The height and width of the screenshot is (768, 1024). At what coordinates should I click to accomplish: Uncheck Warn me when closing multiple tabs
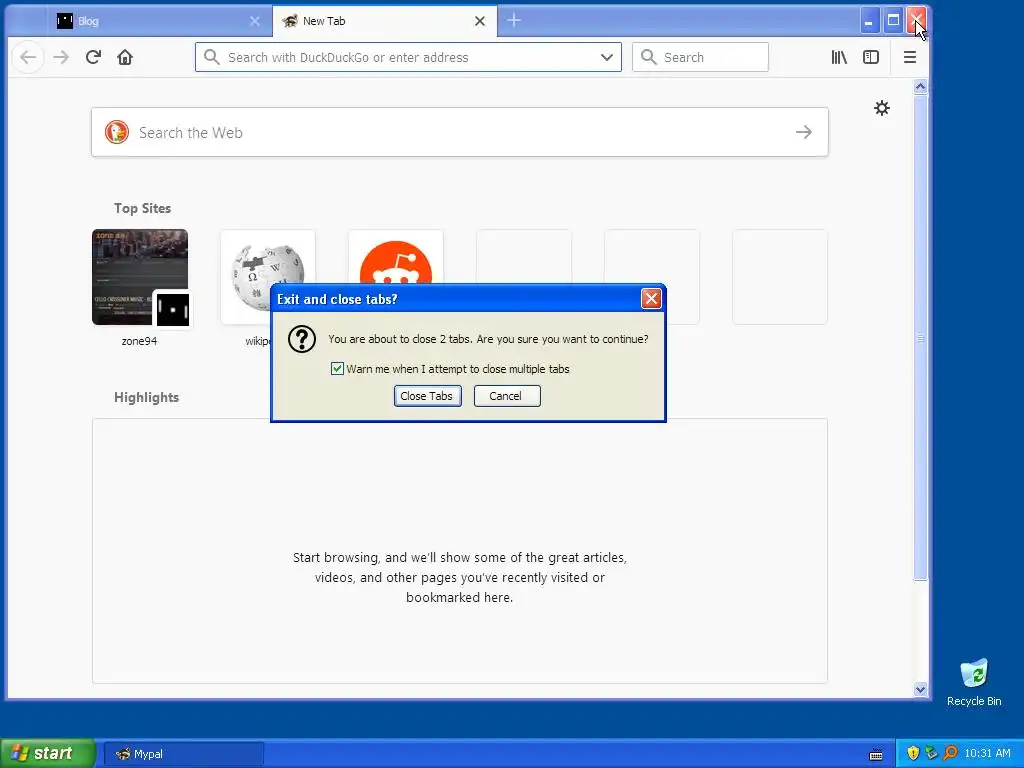pos(337,368)
